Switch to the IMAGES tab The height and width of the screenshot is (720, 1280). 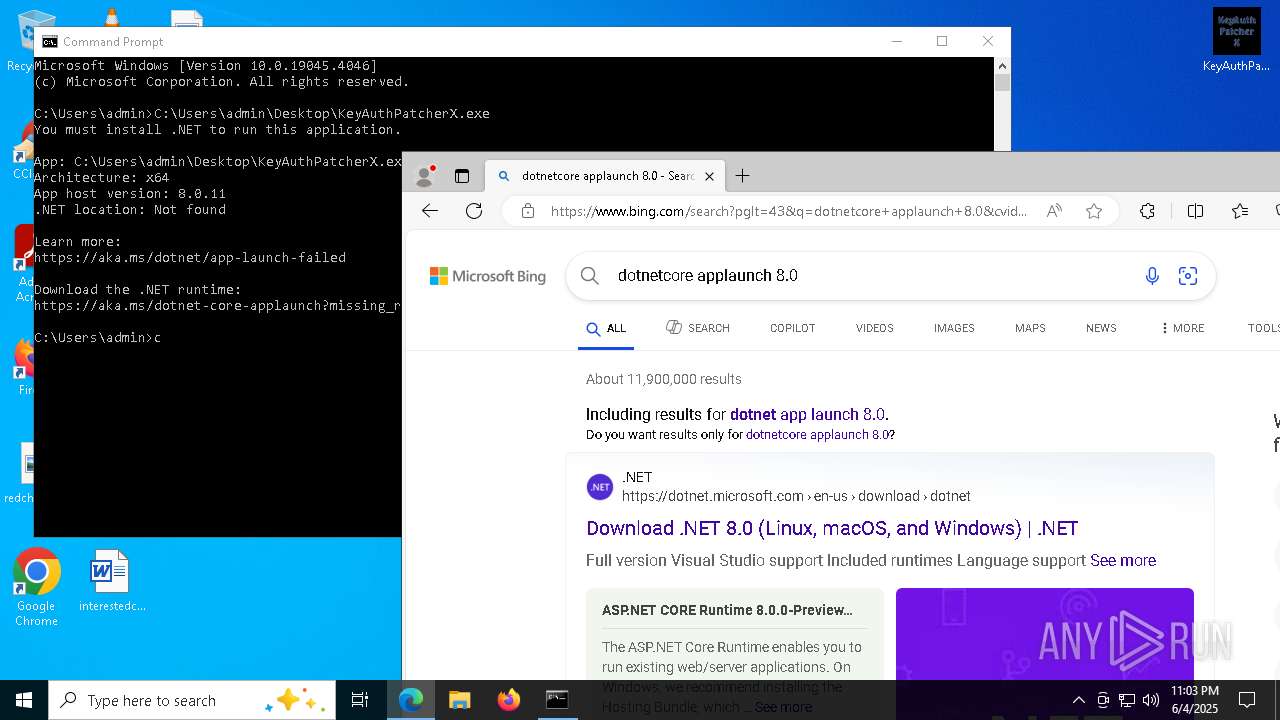click(954, 328)
